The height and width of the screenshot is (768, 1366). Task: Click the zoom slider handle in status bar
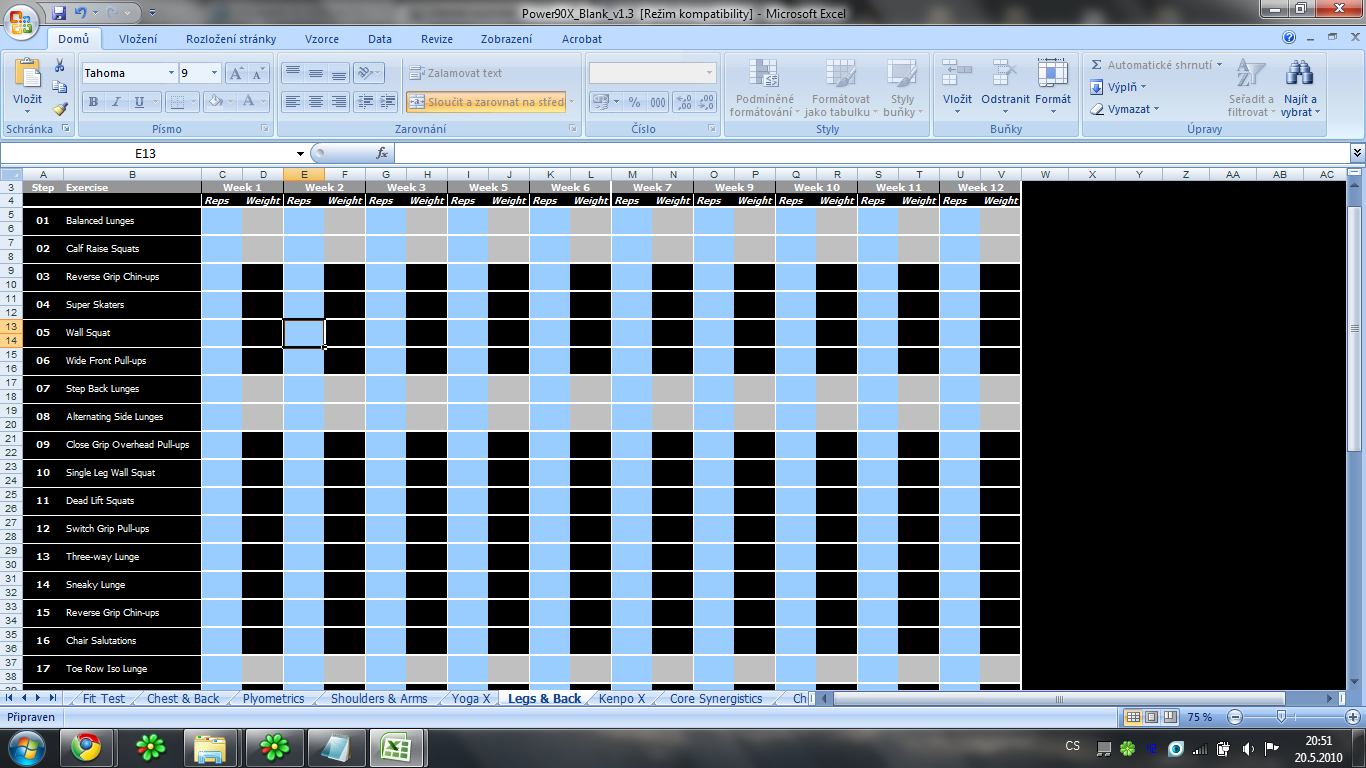1281,717
